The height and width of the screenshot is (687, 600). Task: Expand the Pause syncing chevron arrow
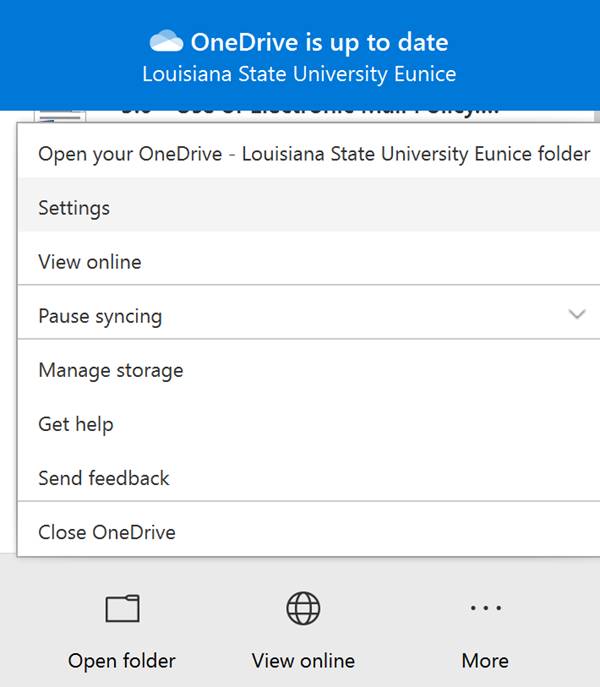[x=577, y=314]
